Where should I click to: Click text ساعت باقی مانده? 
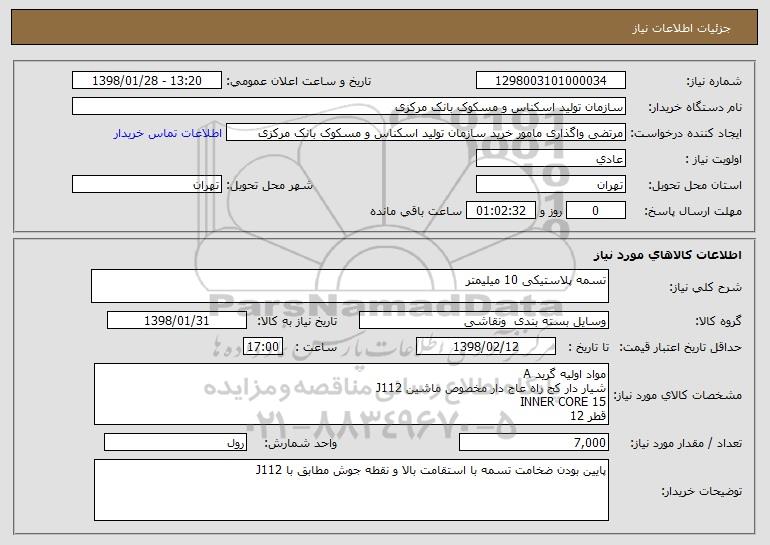(x=416, y=211)
